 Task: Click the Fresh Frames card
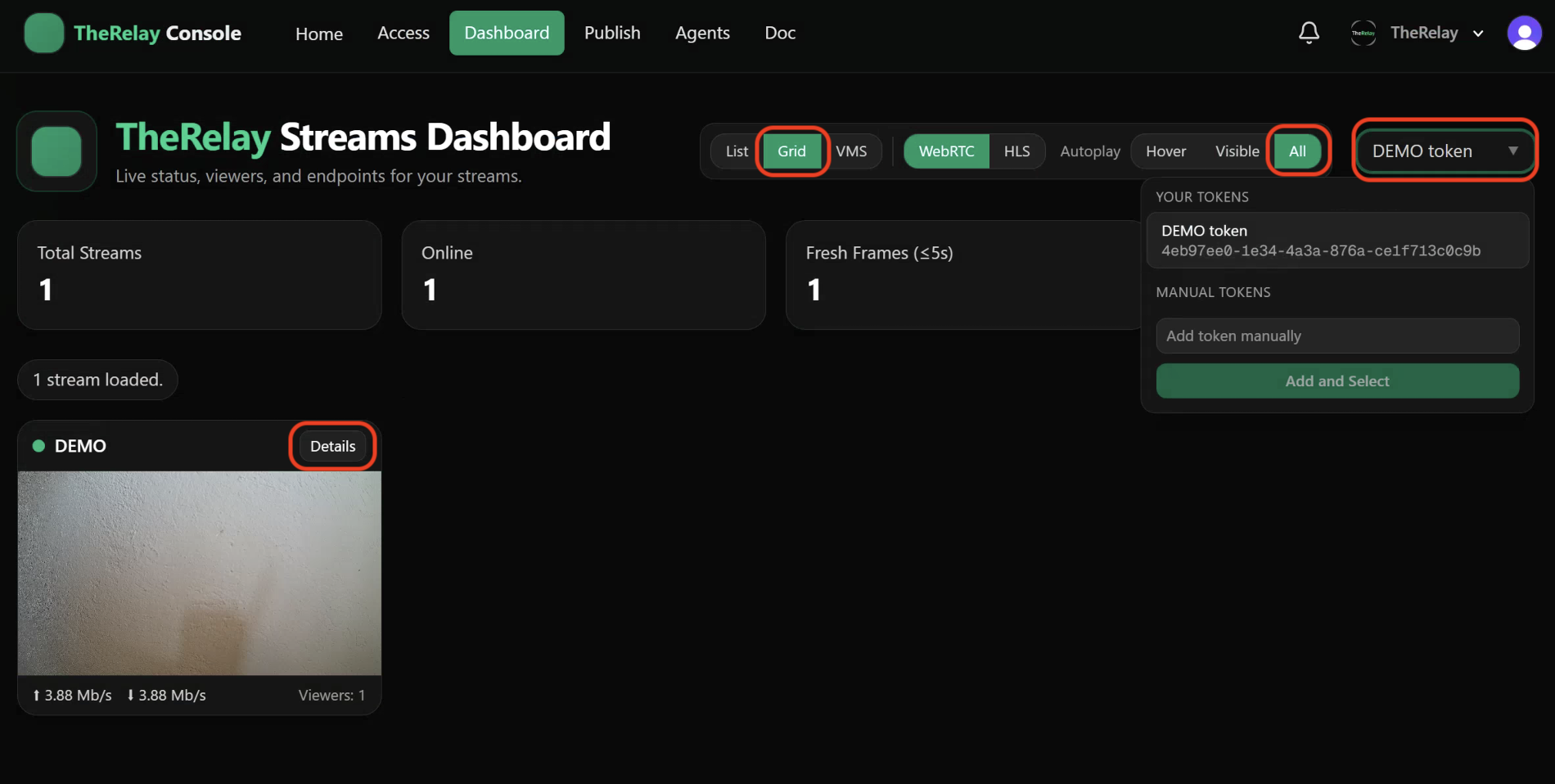[962, 275]
